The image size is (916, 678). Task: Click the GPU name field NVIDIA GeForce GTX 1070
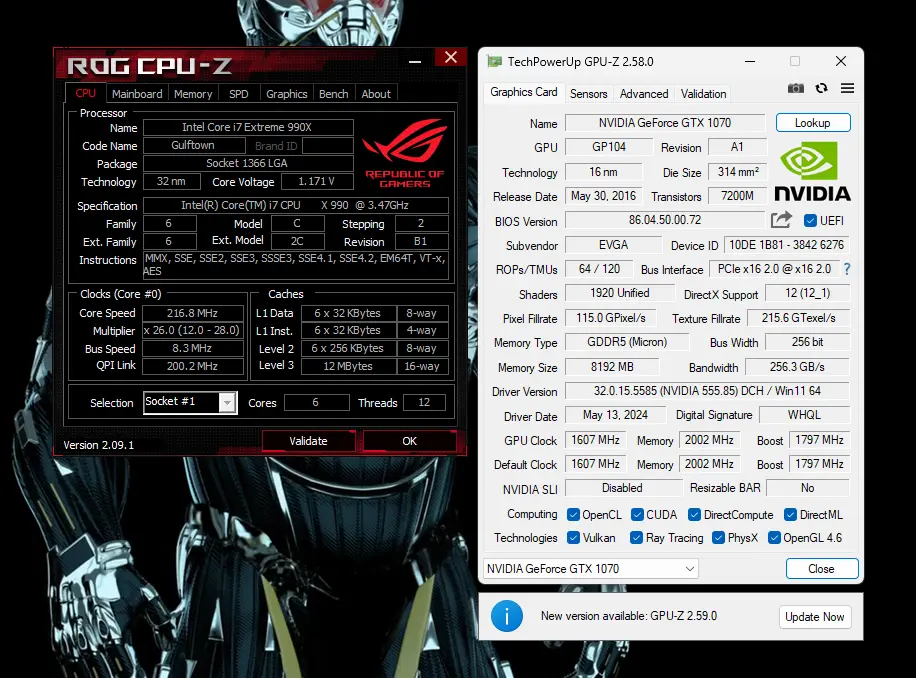(665, 123)
